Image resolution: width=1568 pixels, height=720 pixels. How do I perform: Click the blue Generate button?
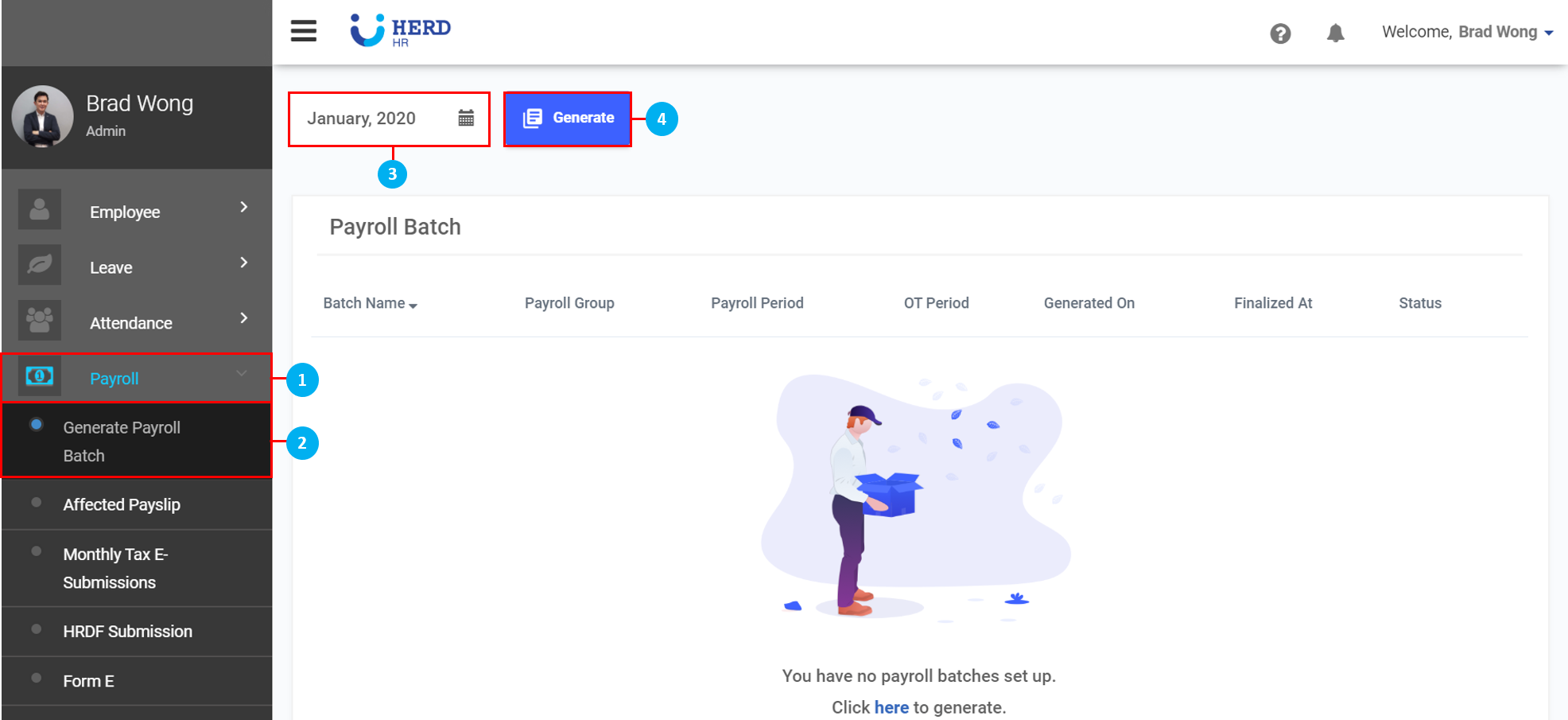(x=568, y=119)
